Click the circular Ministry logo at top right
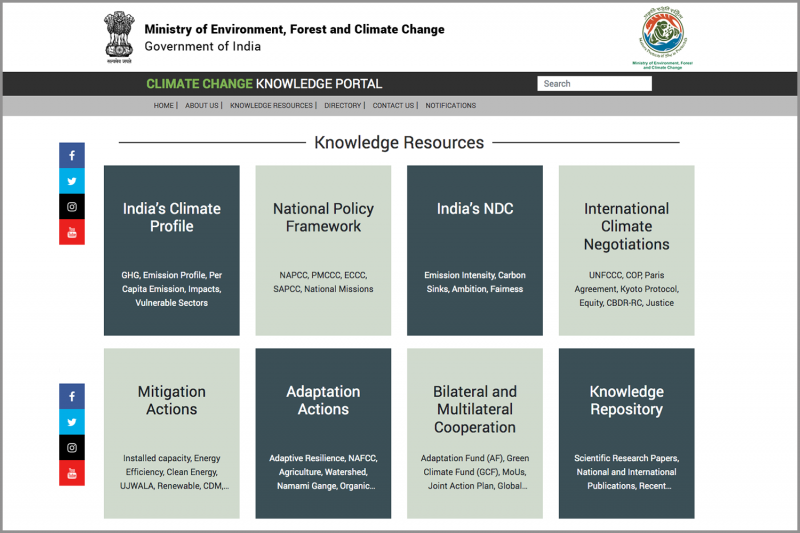 (663, 36)
